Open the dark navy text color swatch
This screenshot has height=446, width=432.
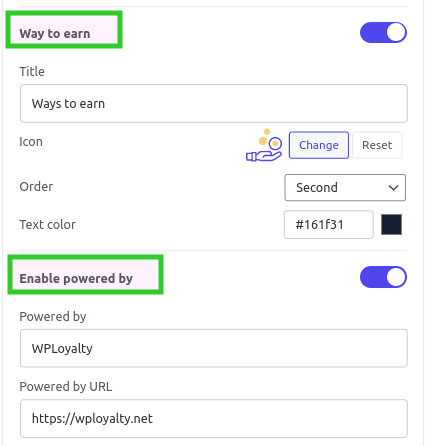(x=391, y=224)
